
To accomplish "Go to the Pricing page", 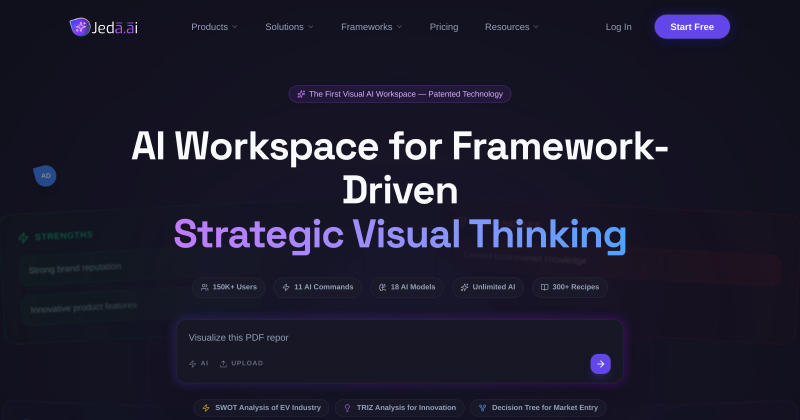I will click(x=444, y=27).
